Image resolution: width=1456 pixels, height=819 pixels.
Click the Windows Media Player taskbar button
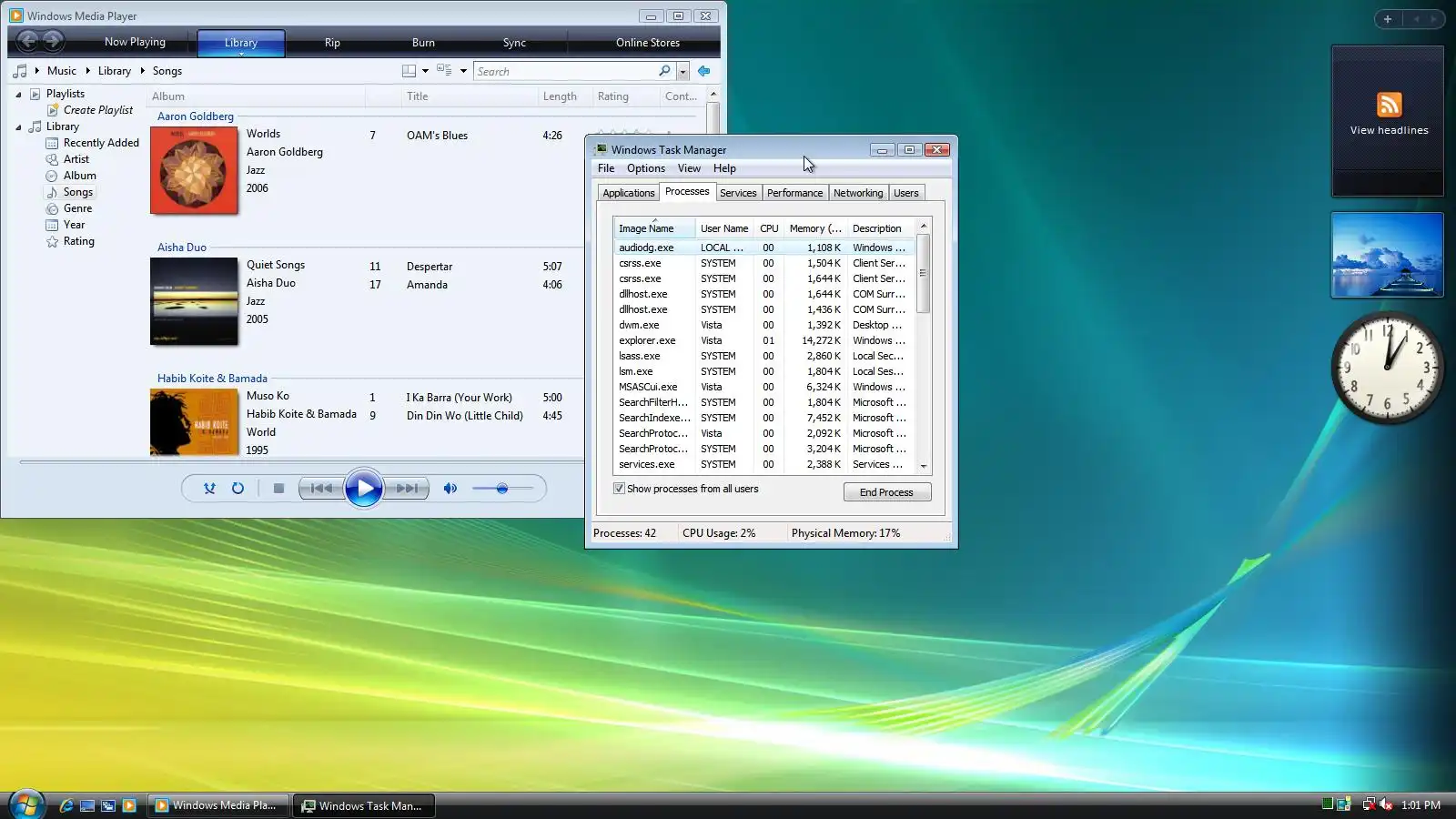[218, 805]
